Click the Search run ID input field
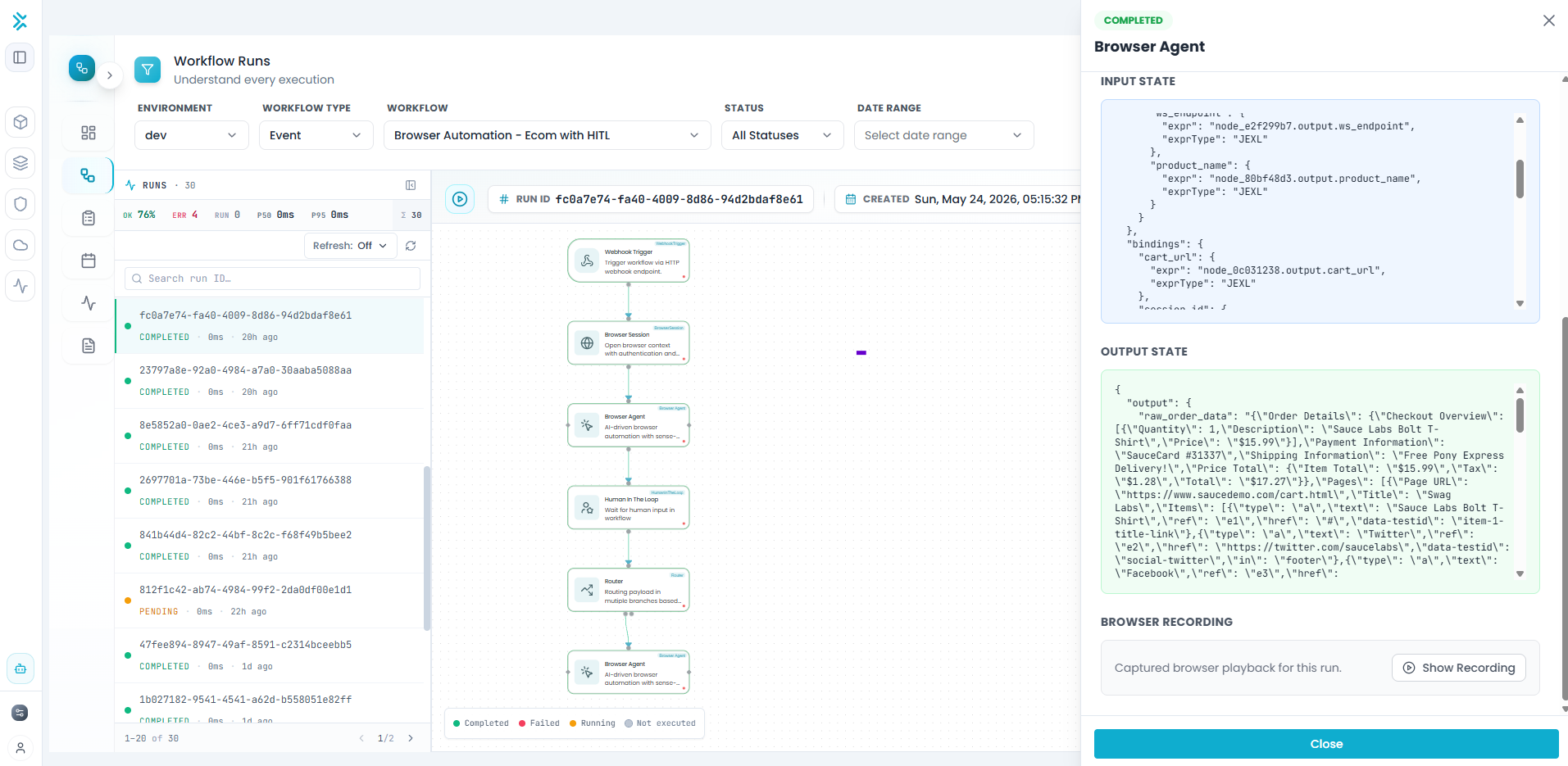Image resolution: width=1568 pixels, height=766 pixels. pos(272,279)
